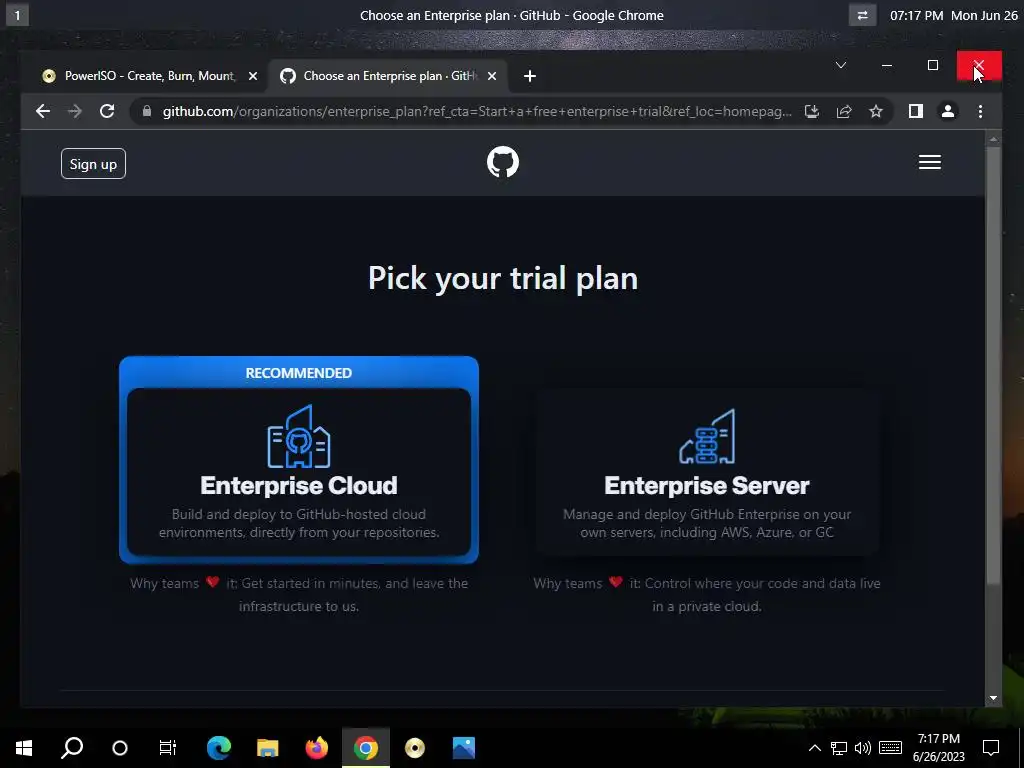
Task: Click the Sign up button
Action: [x=93, y=164]
